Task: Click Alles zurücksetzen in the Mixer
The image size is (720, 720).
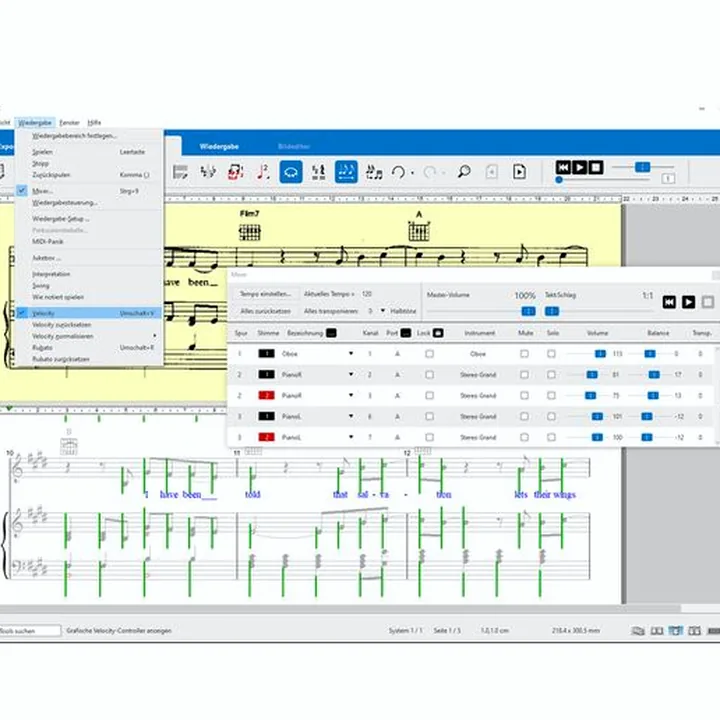Action: click(265, 311)
